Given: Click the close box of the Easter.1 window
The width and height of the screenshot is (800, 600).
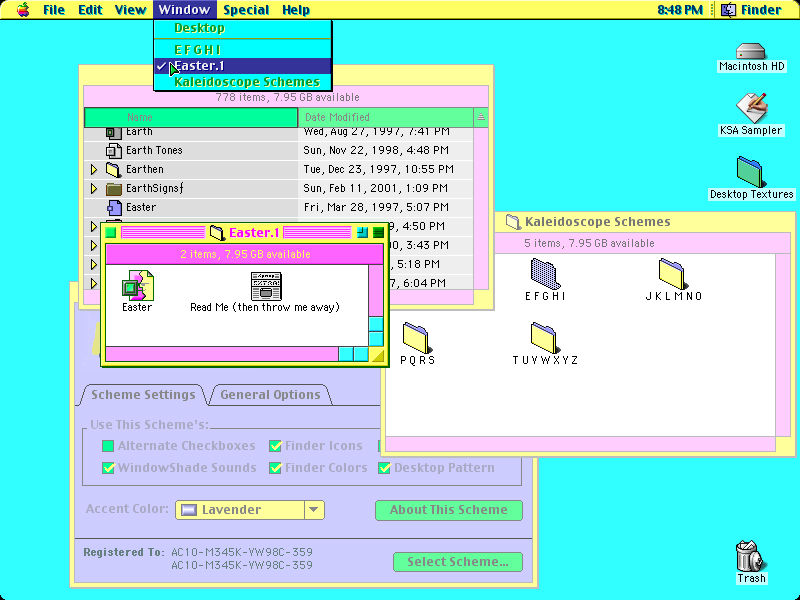Looking at the screenshot, I should [111, 233].
